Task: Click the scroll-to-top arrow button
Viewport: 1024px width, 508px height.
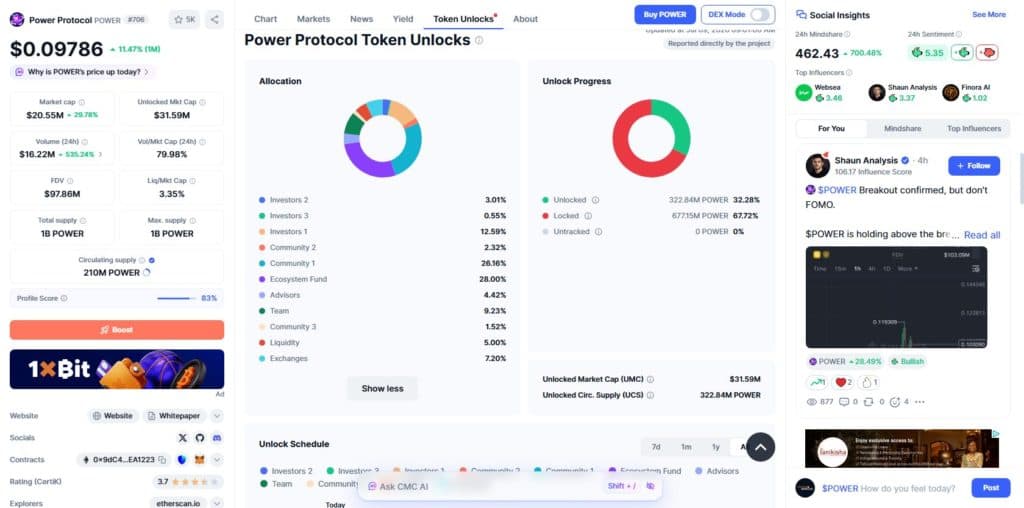Action: [x=760, y=447]
